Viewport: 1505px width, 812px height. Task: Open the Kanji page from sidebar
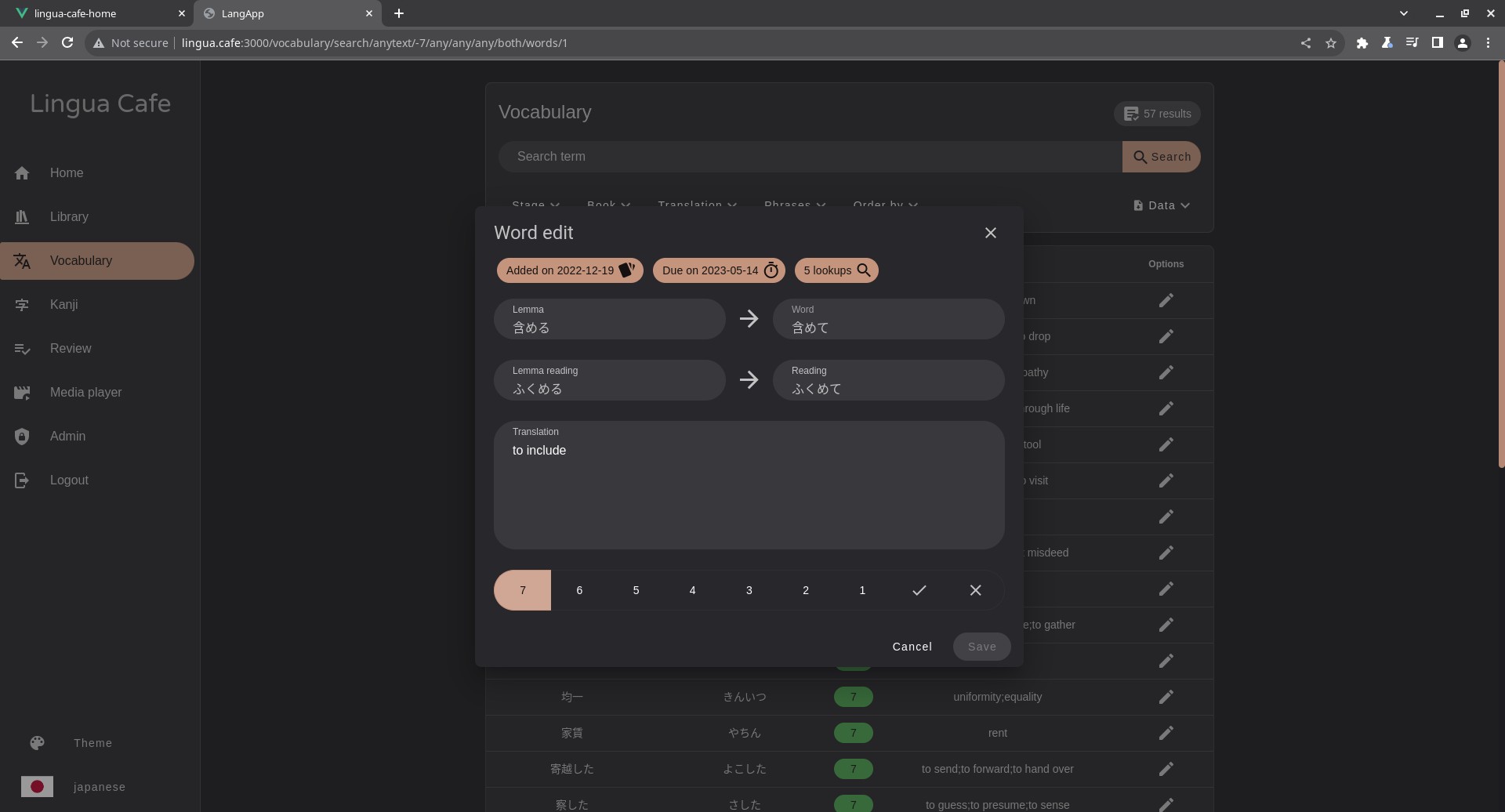(x=63, y=304)
